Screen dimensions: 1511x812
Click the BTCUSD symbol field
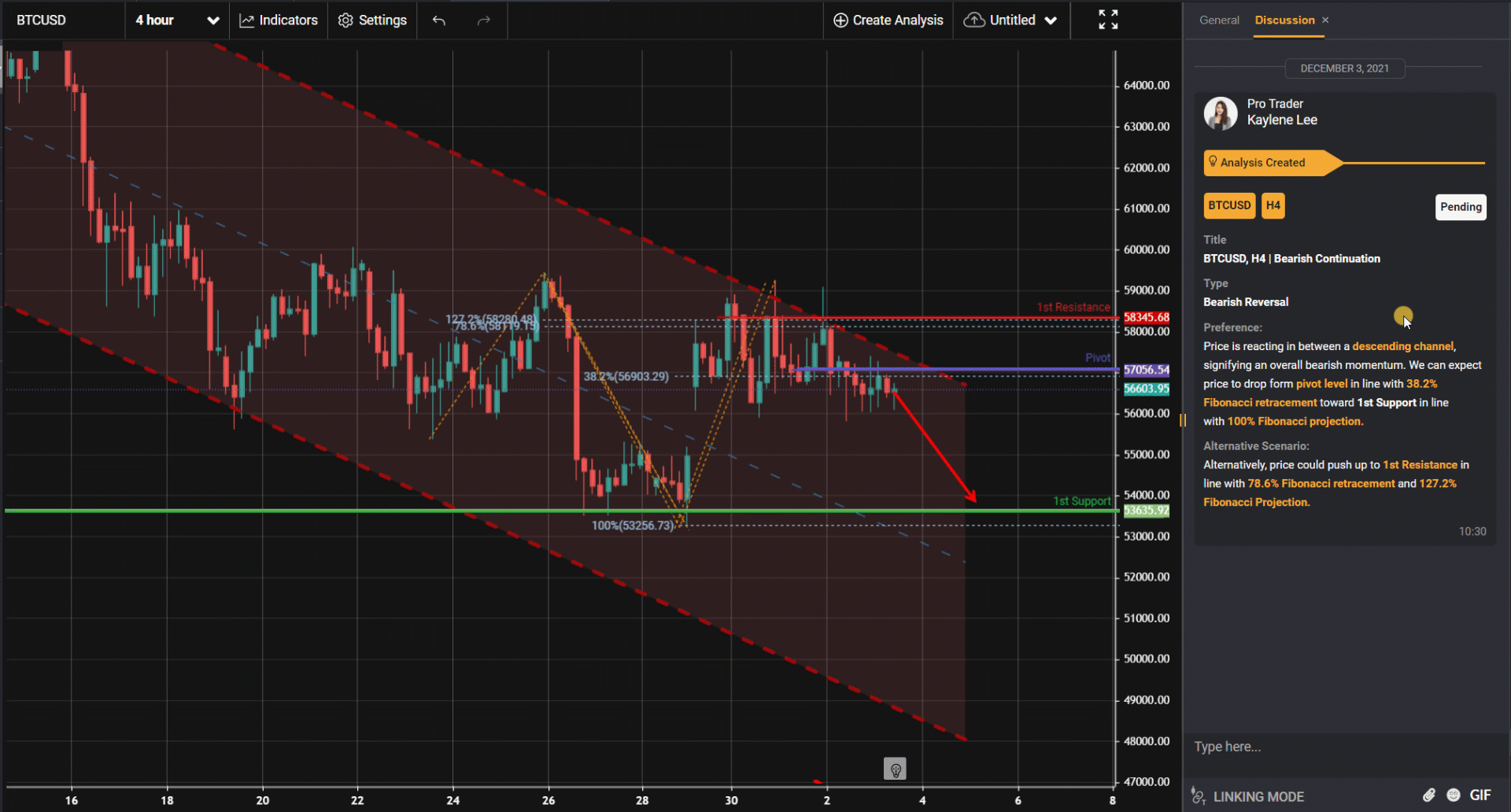(x=63, y=20)
